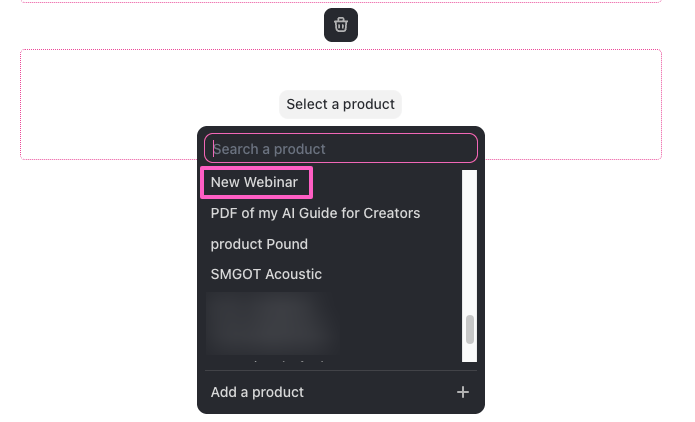This screenshot has height=422, width=695.
Task: Pick the product Pound option
Action: 259,244
